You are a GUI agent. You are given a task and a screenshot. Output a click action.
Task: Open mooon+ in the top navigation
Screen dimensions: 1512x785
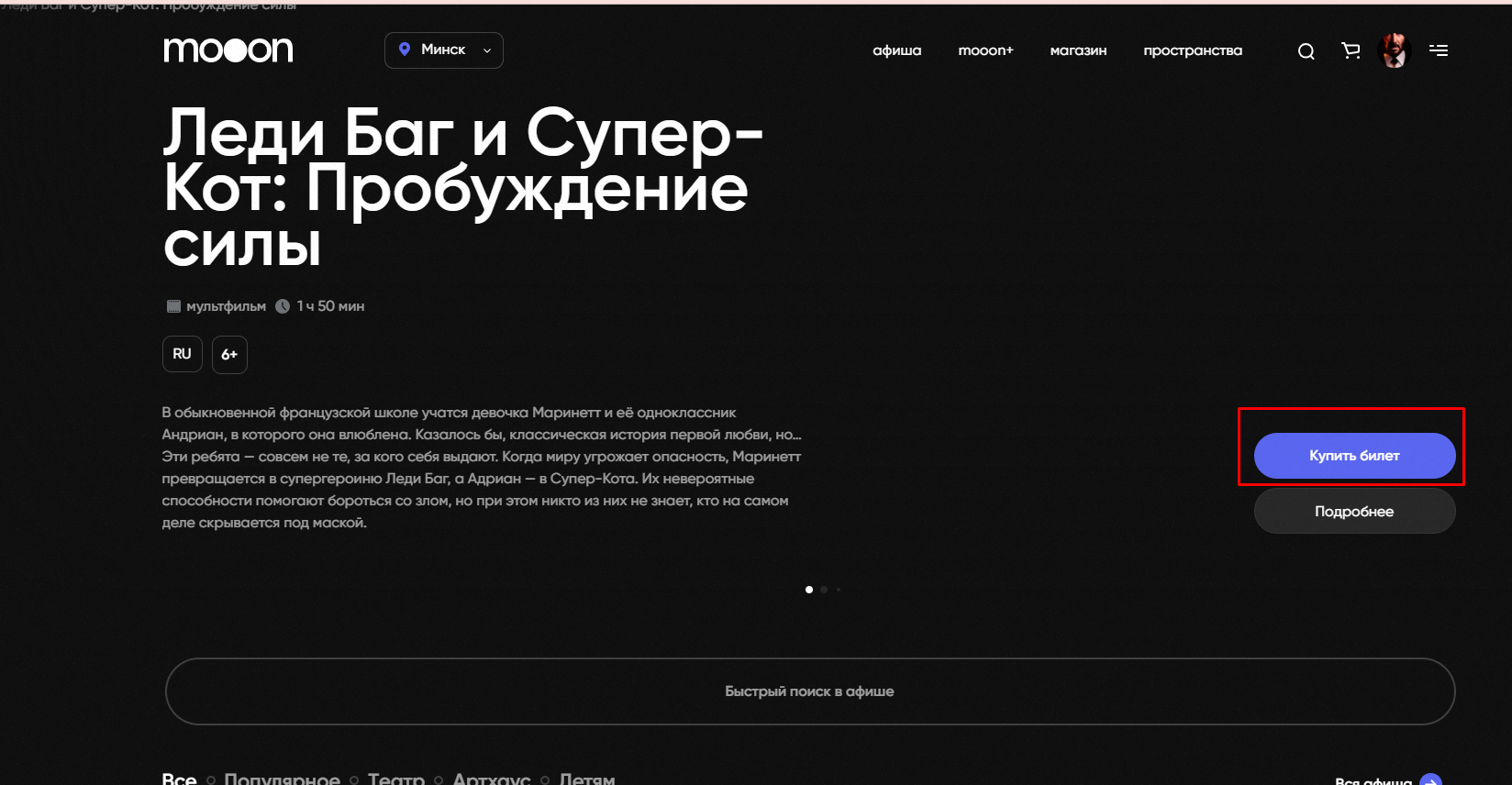click(x=986, y=50)
